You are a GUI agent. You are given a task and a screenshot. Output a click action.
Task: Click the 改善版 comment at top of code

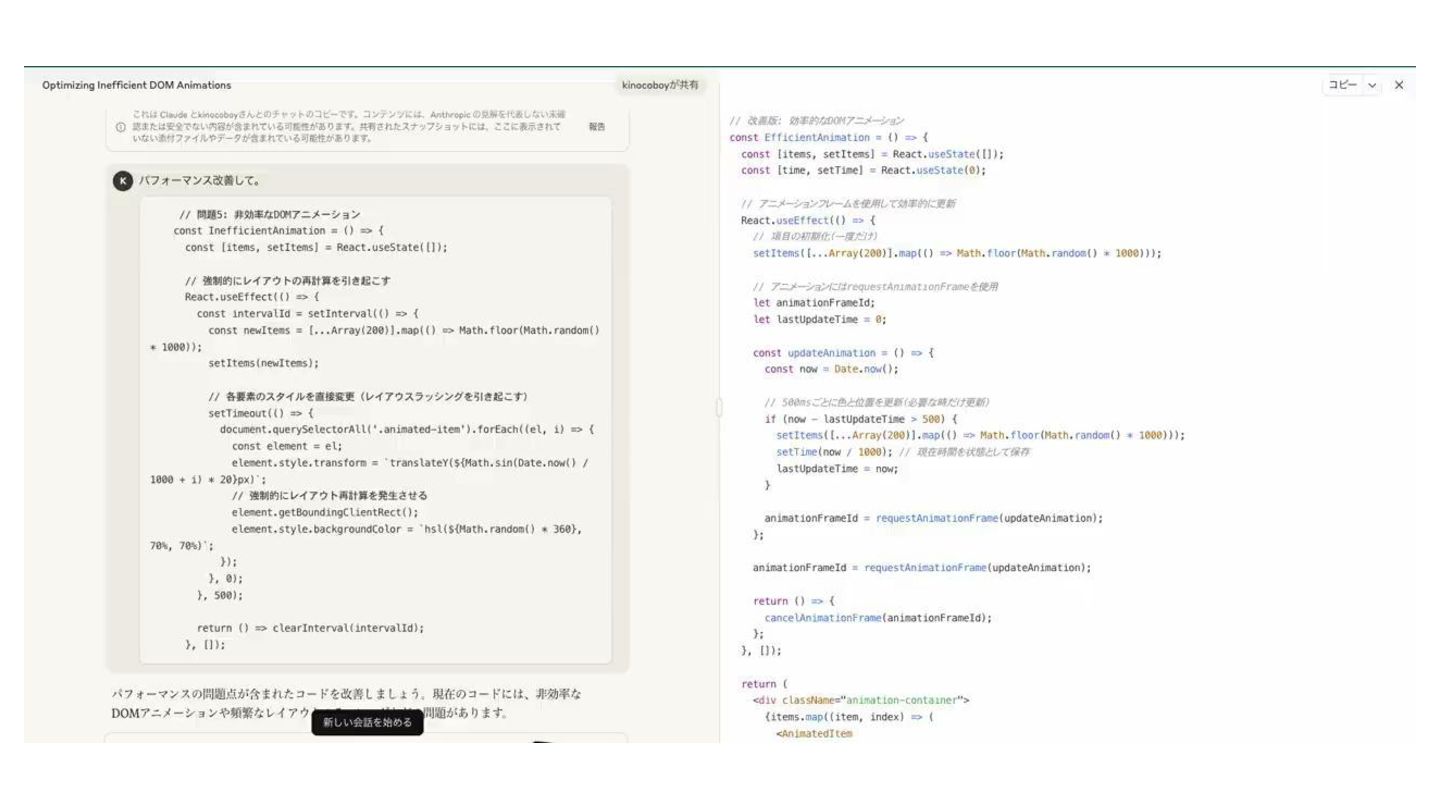tap(816, 121)
